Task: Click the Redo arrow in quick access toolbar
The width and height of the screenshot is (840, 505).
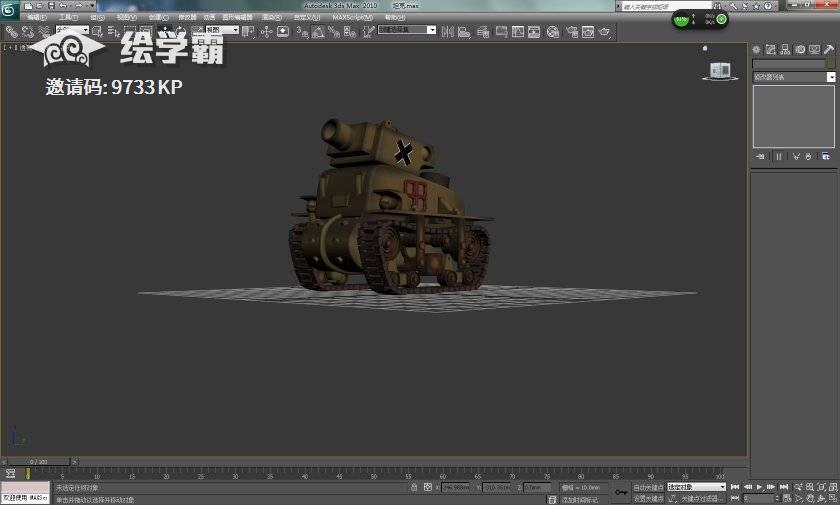Action: tap(79, 5)
